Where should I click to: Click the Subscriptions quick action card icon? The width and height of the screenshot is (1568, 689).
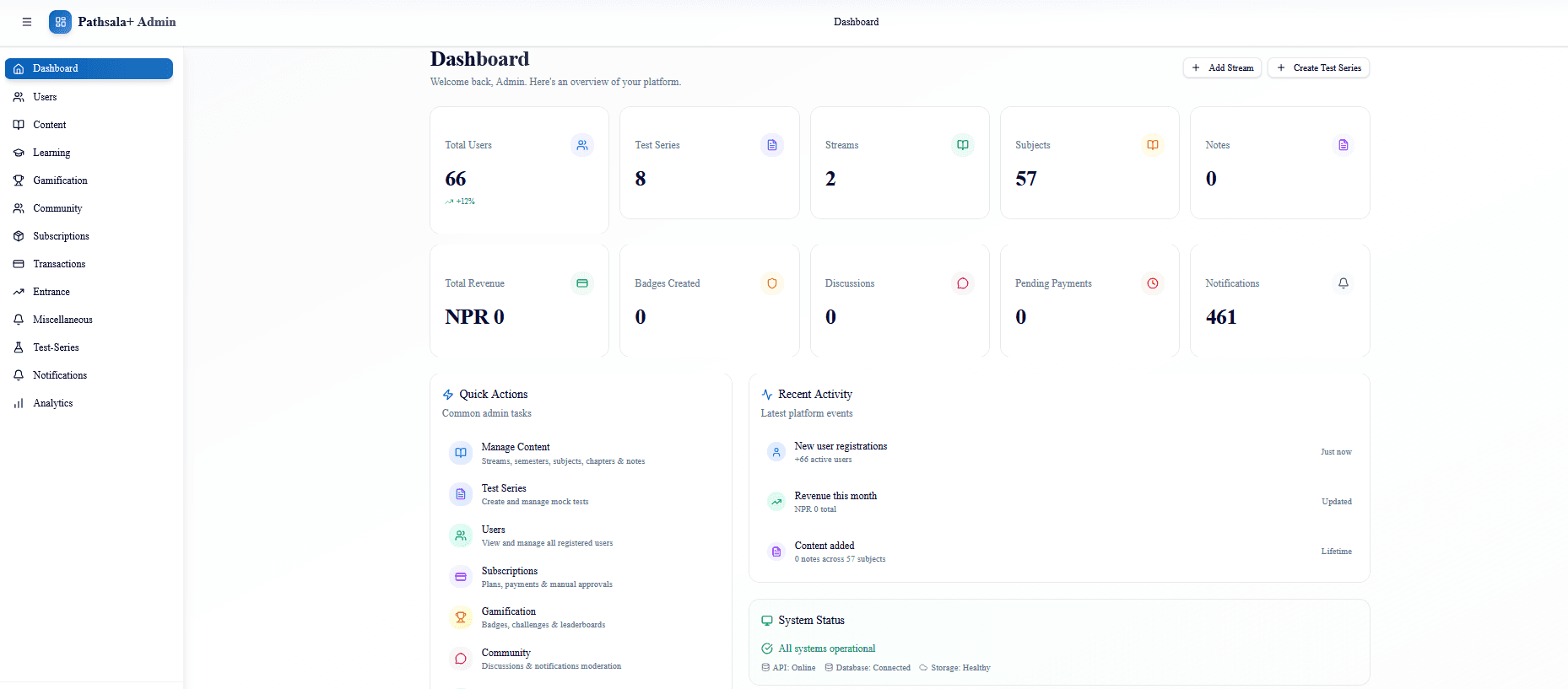click(461, 577)
